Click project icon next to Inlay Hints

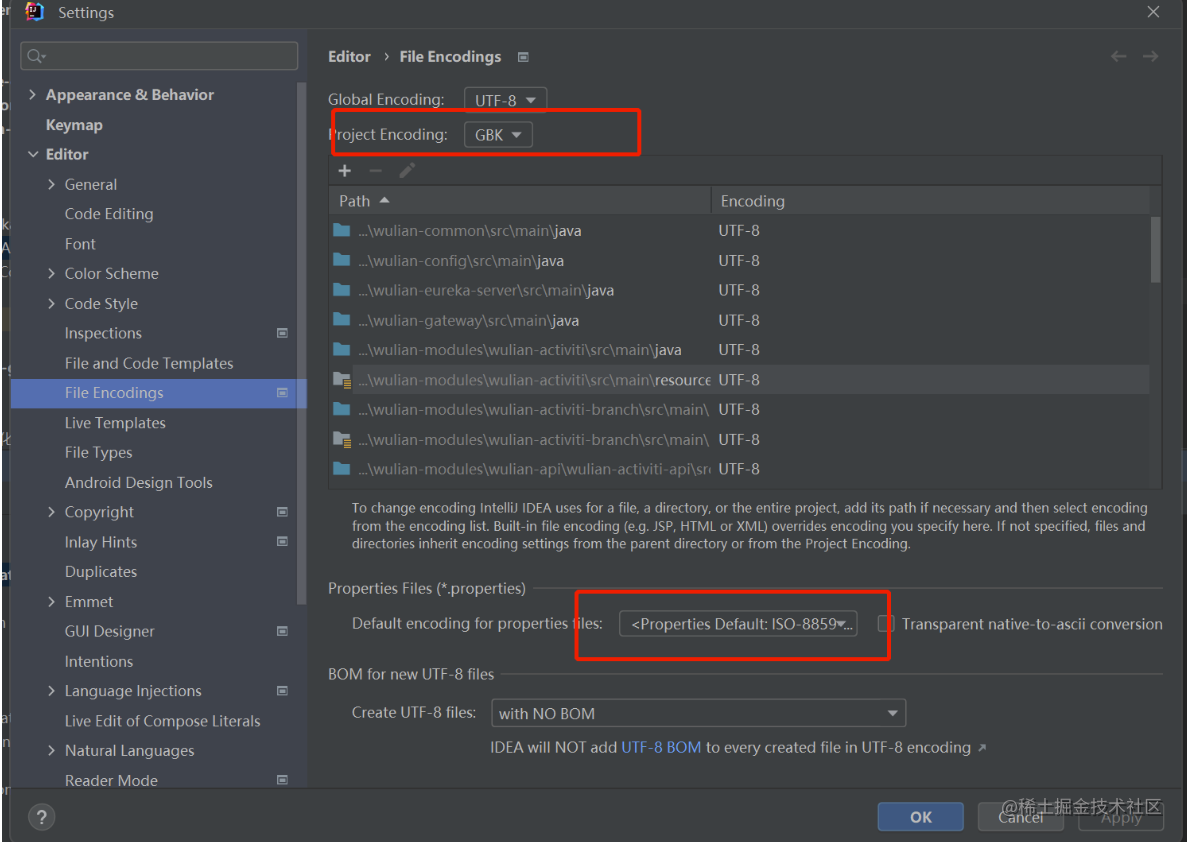click(282, 541)
